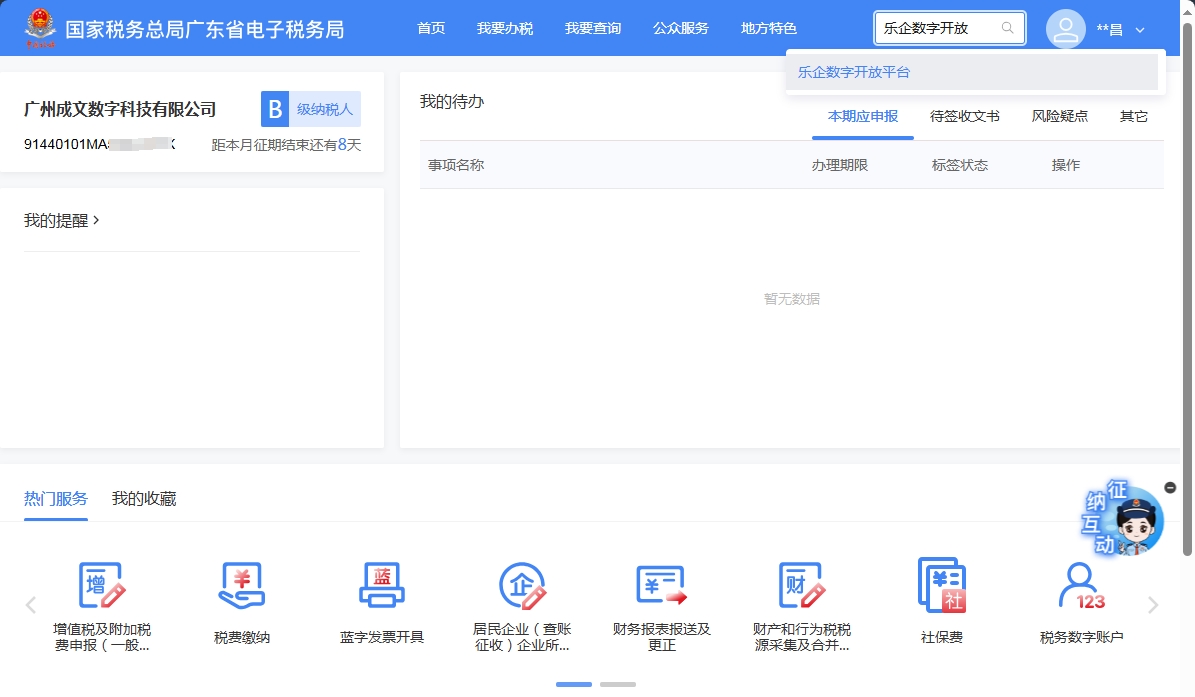Jump to second carousel page indicator
This screenshot has width=1195, height=697.
coord(618,684)
